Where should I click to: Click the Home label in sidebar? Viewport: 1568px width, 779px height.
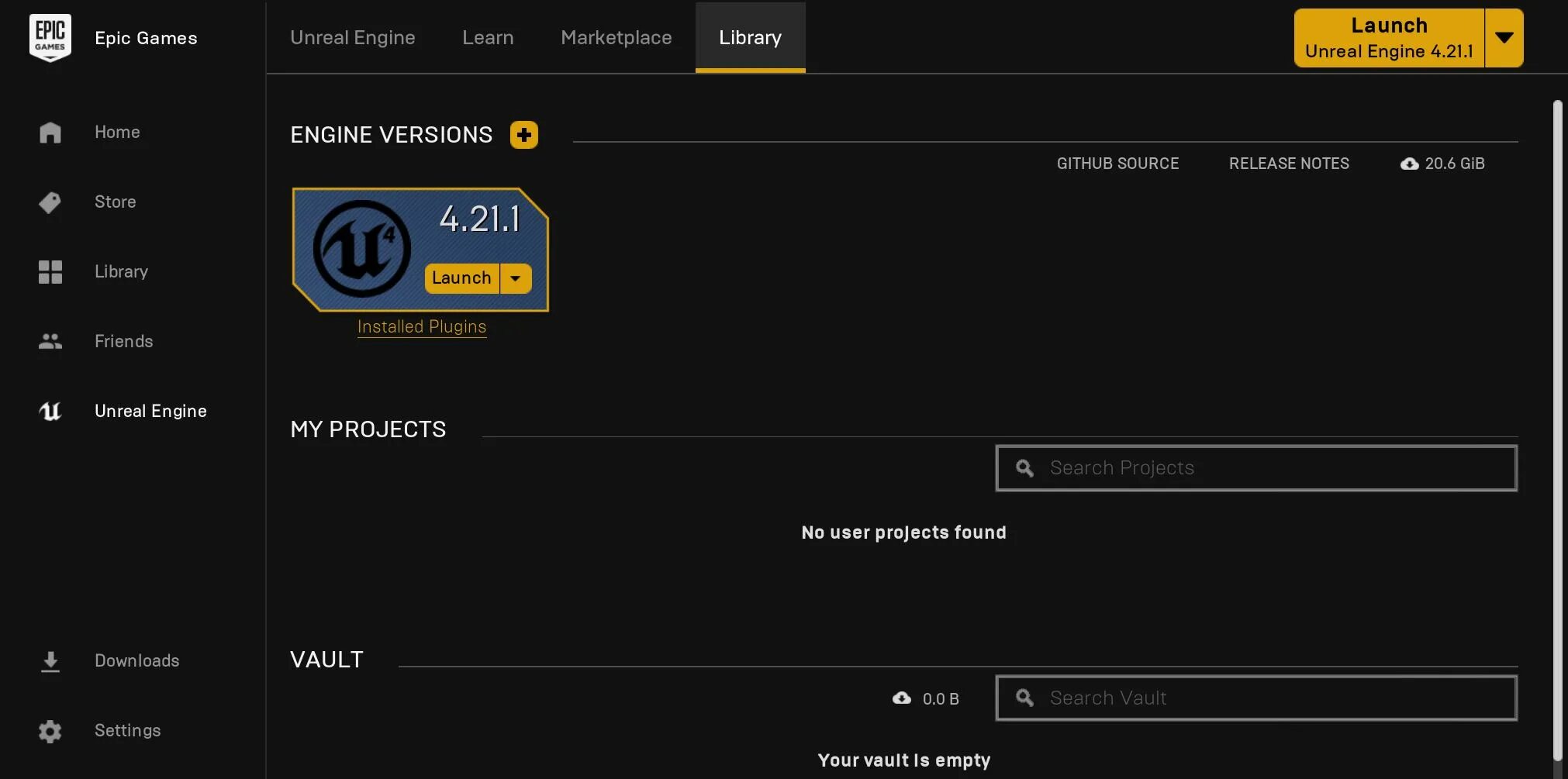[117, 133]
